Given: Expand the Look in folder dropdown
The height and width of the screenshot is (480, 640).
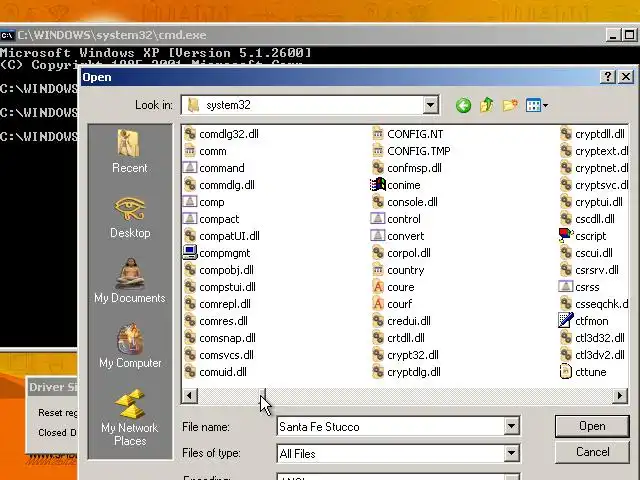Looking at the screenshot, I should tap(431, 105).
